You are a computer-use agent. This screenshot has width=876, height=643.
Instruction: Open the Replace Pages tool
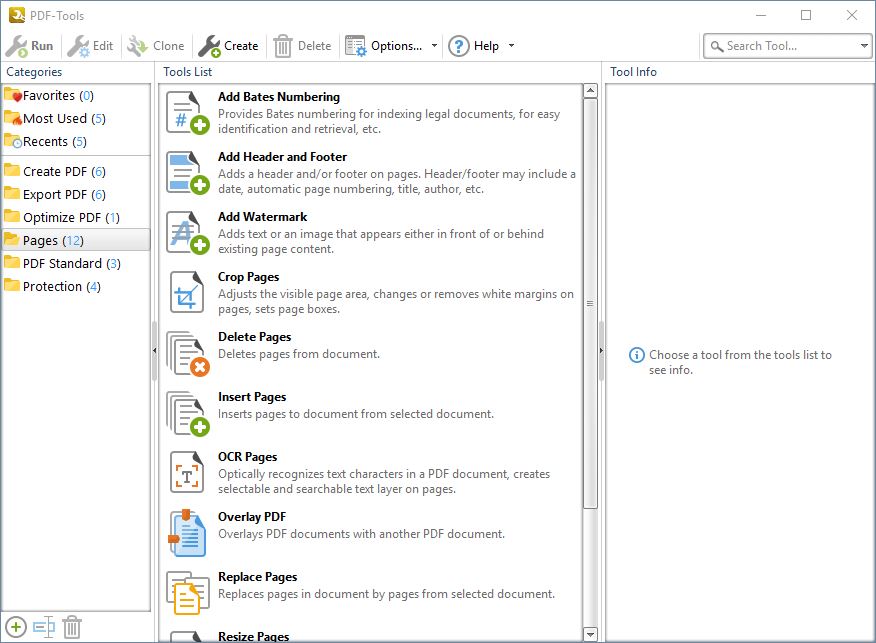255,577
